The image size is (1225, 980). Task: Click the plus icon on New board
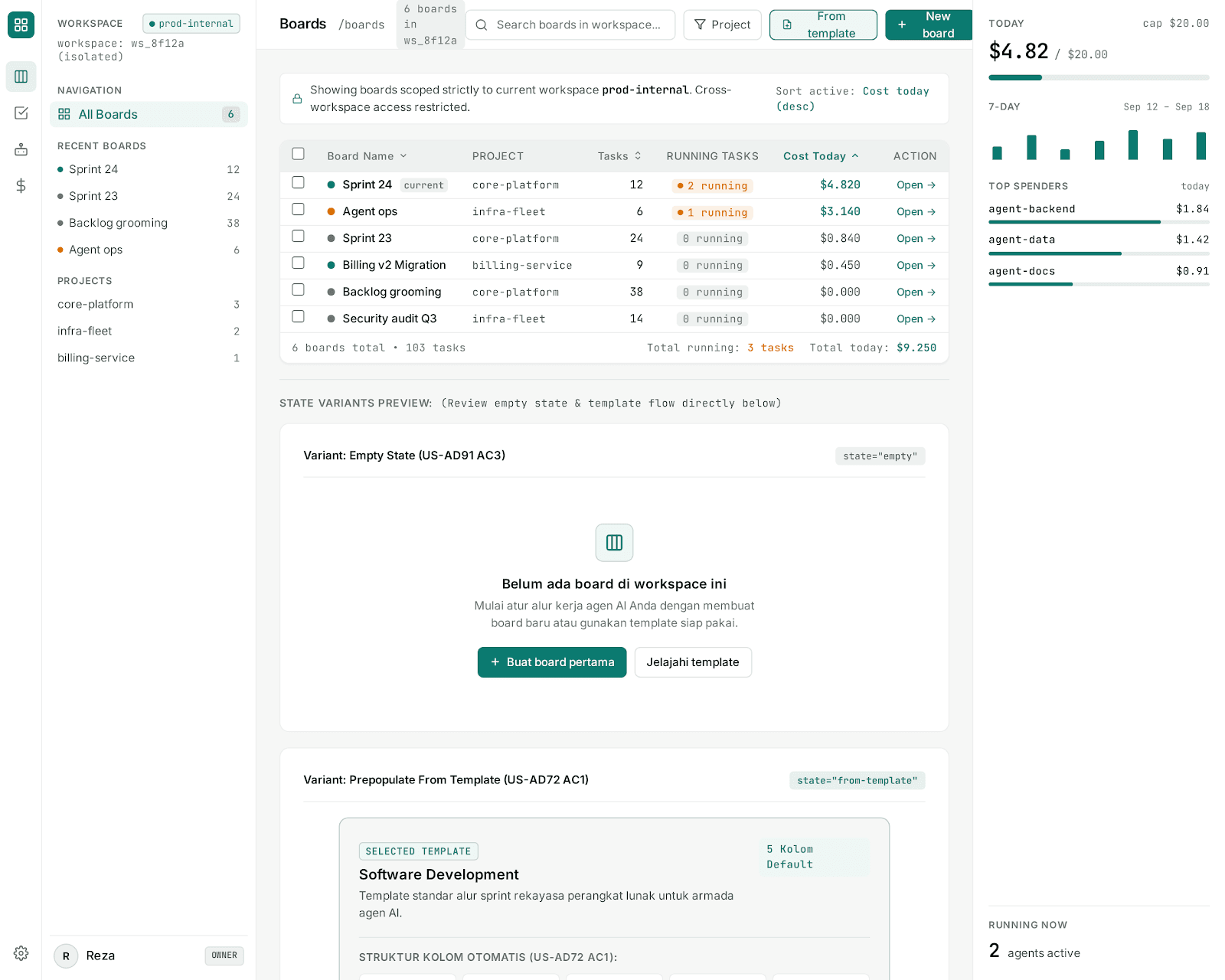[x=902, y=25]
